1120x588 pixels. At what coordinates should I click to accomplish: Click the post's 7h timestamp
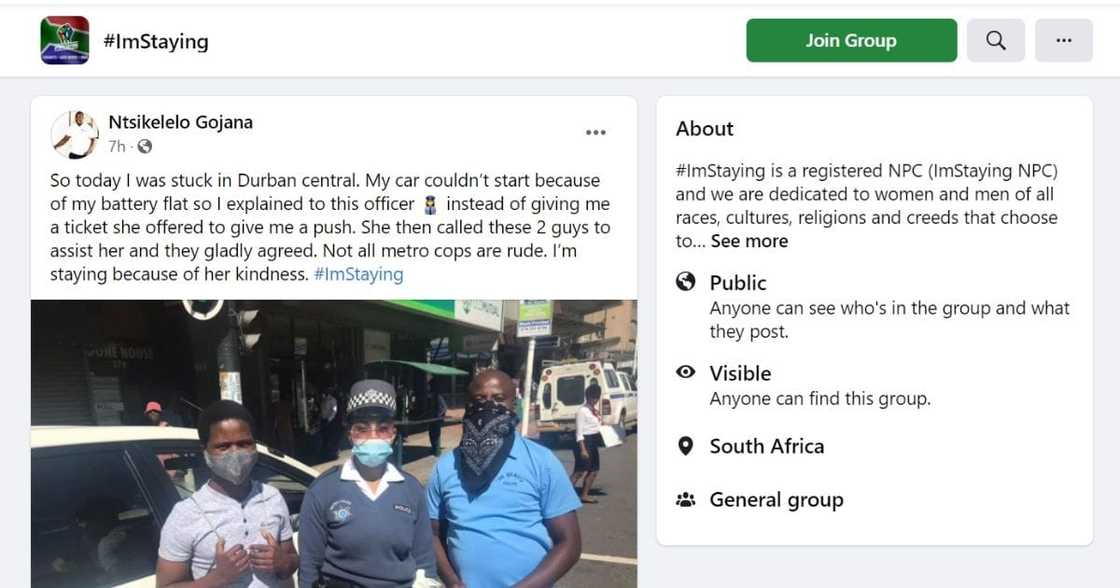[117, 147]
